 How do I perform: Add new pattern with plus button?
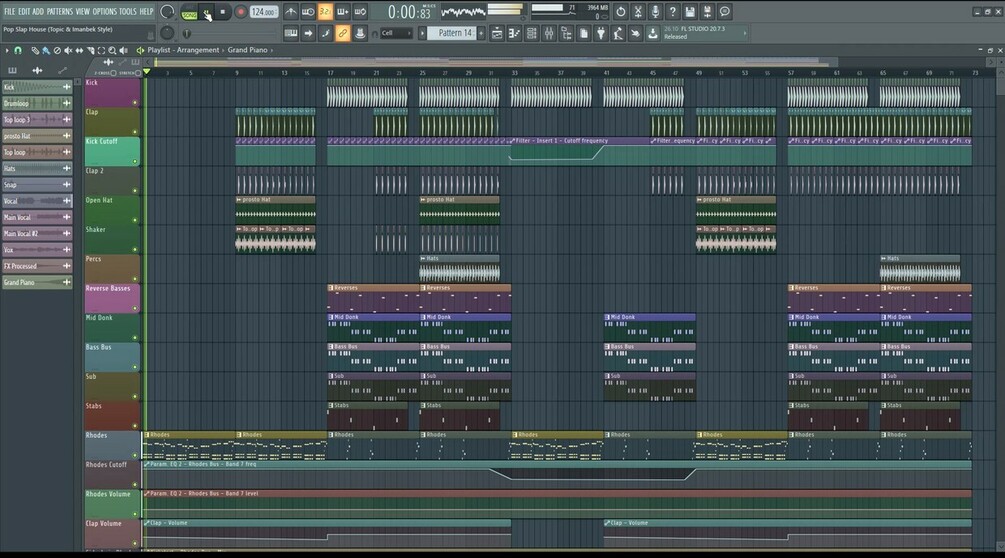pyautogui.click(x=481, y=33)
